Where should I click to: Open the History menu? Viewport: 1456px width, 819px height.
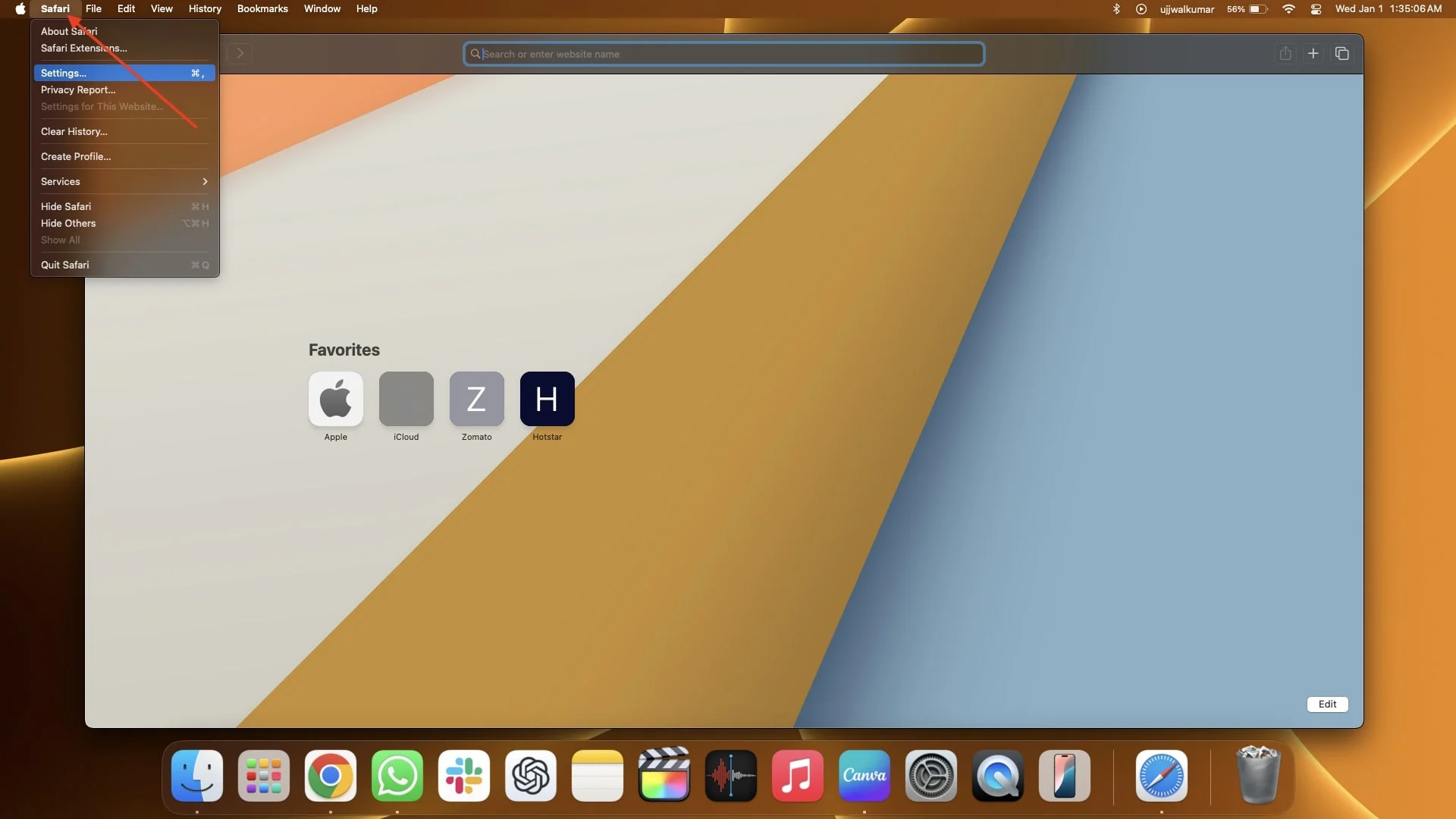click(x=205, y=9)
